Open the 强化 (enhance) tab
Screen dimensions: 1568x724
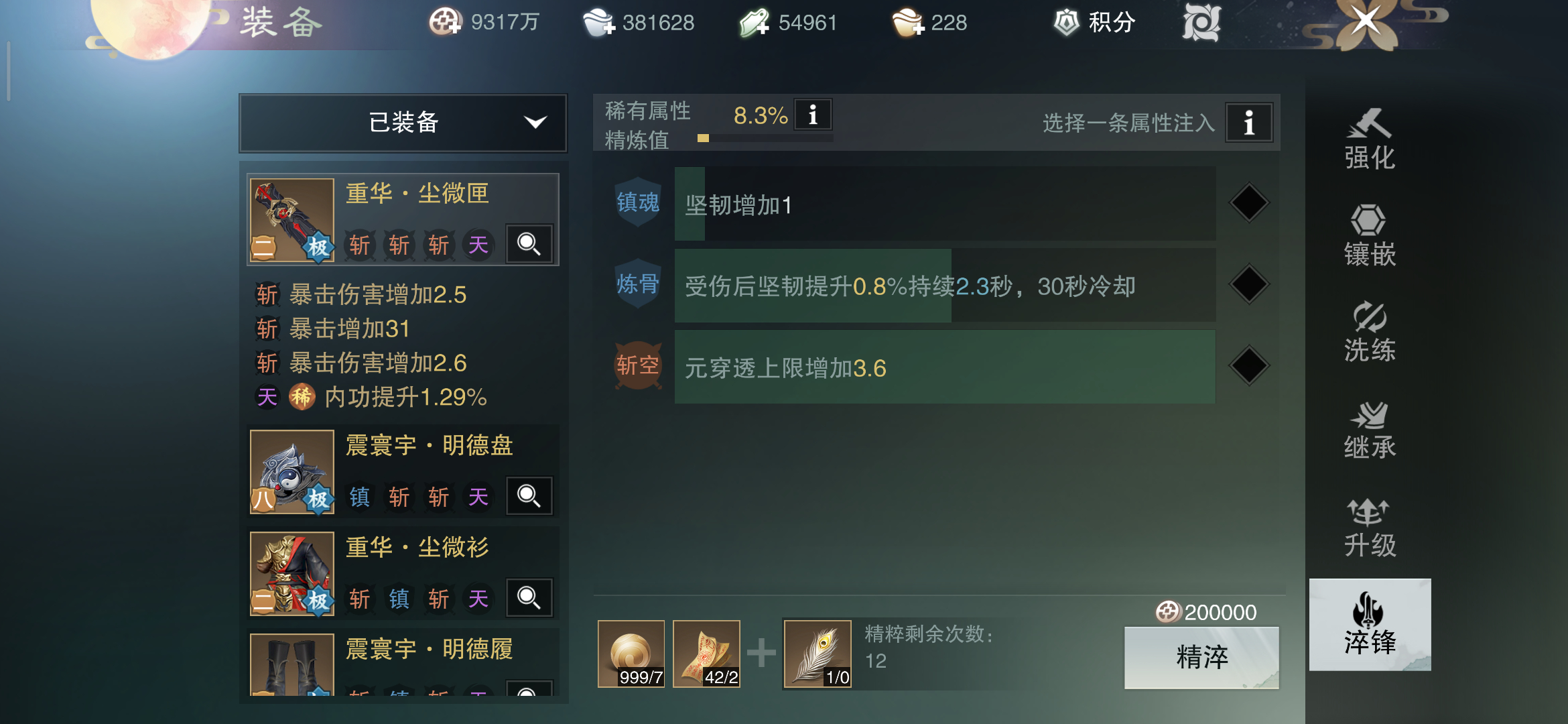[1369, 139]
